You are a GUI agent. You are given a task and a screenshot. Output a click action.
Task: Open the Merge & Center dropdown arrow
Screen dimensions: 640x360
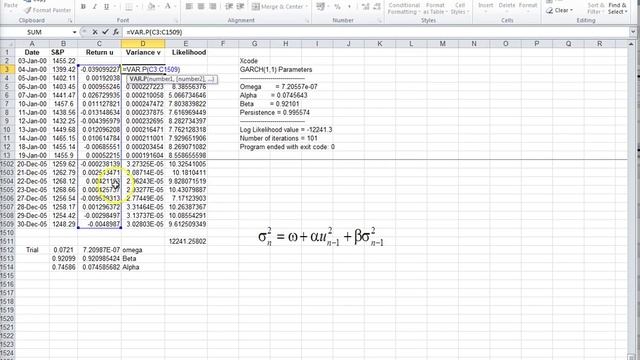pyautogui.click(x=307, y=7)
